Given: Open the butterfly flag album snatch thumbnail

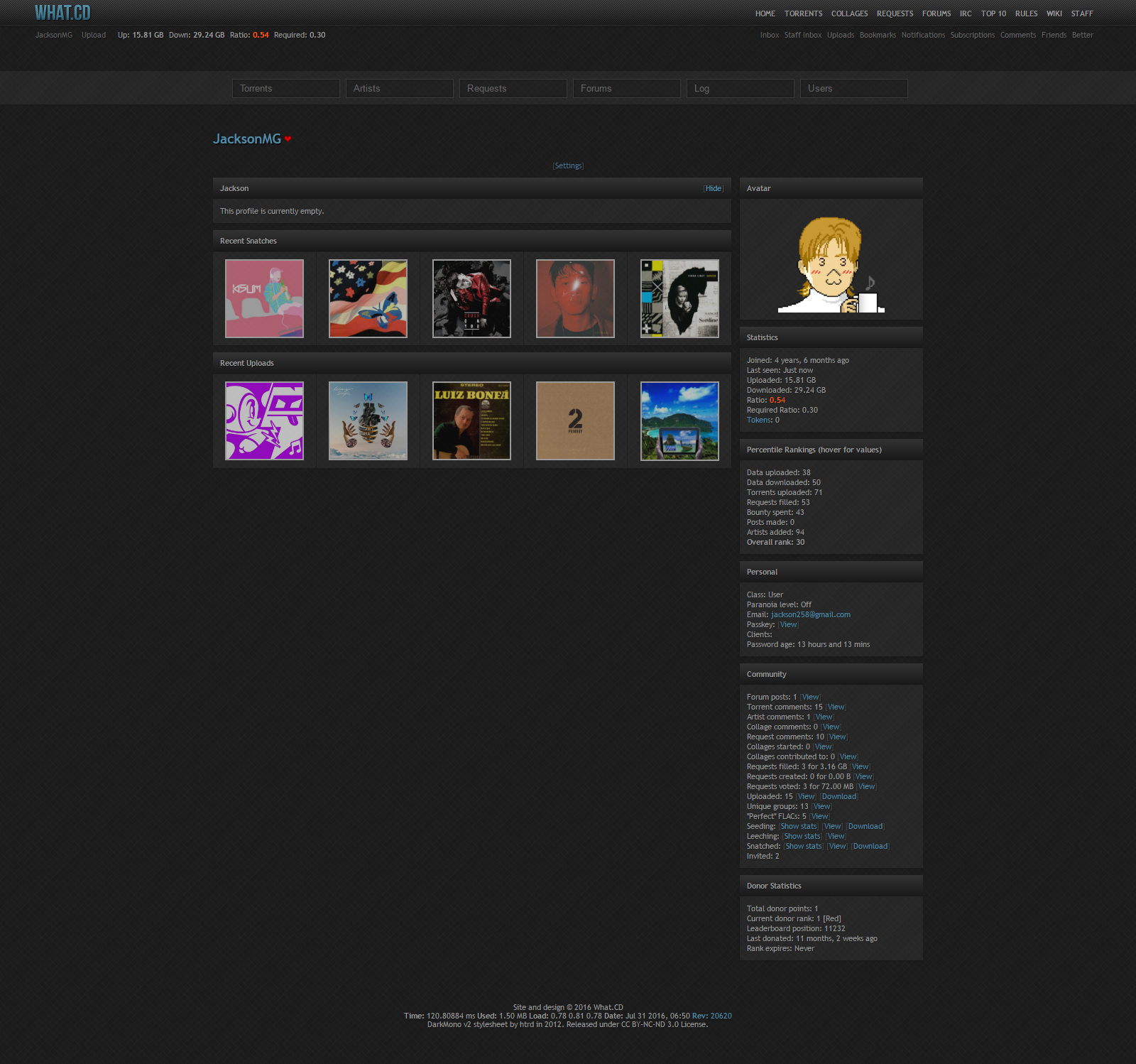Looking at the screenshot, I should (368, 298).
